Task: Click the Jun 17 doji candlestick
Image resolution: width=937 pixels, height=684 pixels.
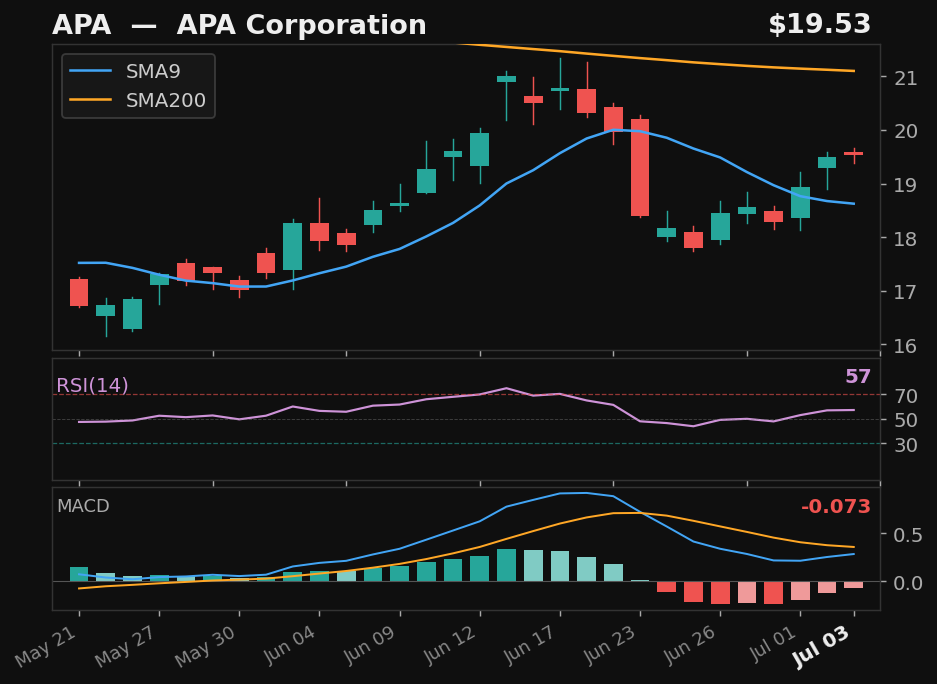Action: point(560,89)
